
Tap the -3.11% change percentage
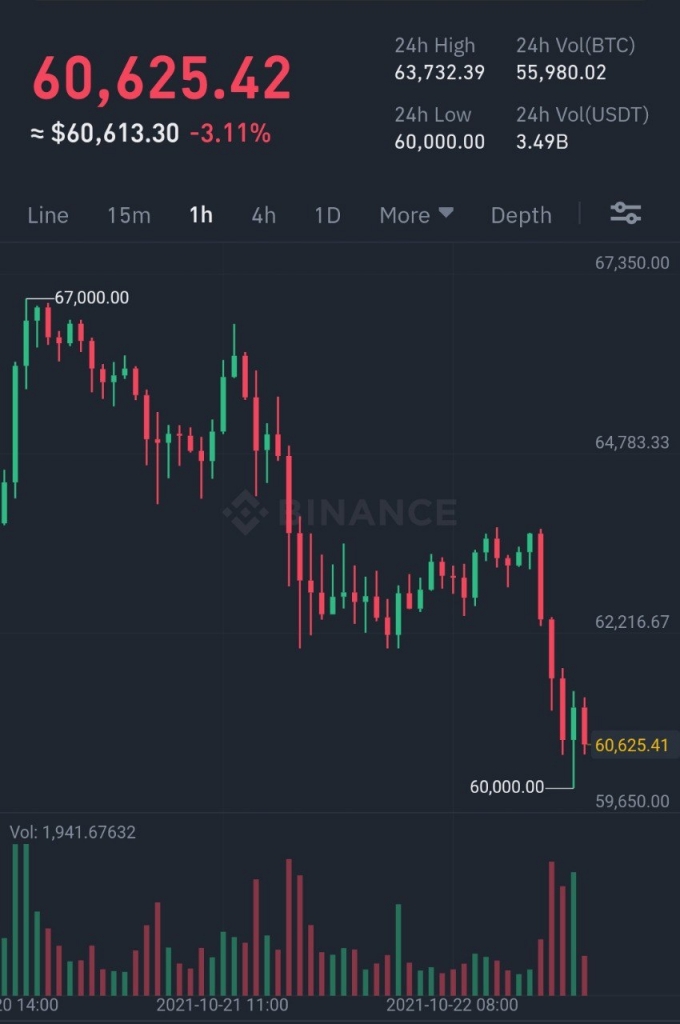point(230,133)
